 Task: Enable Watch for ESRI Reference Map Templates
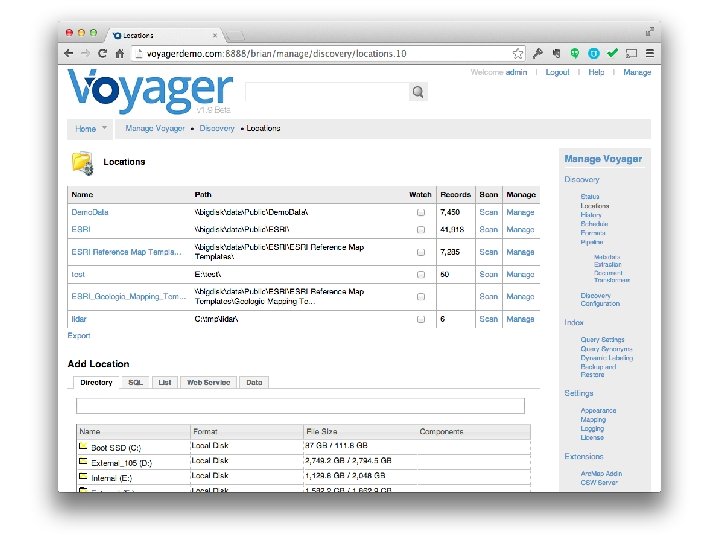coord(421,252)
